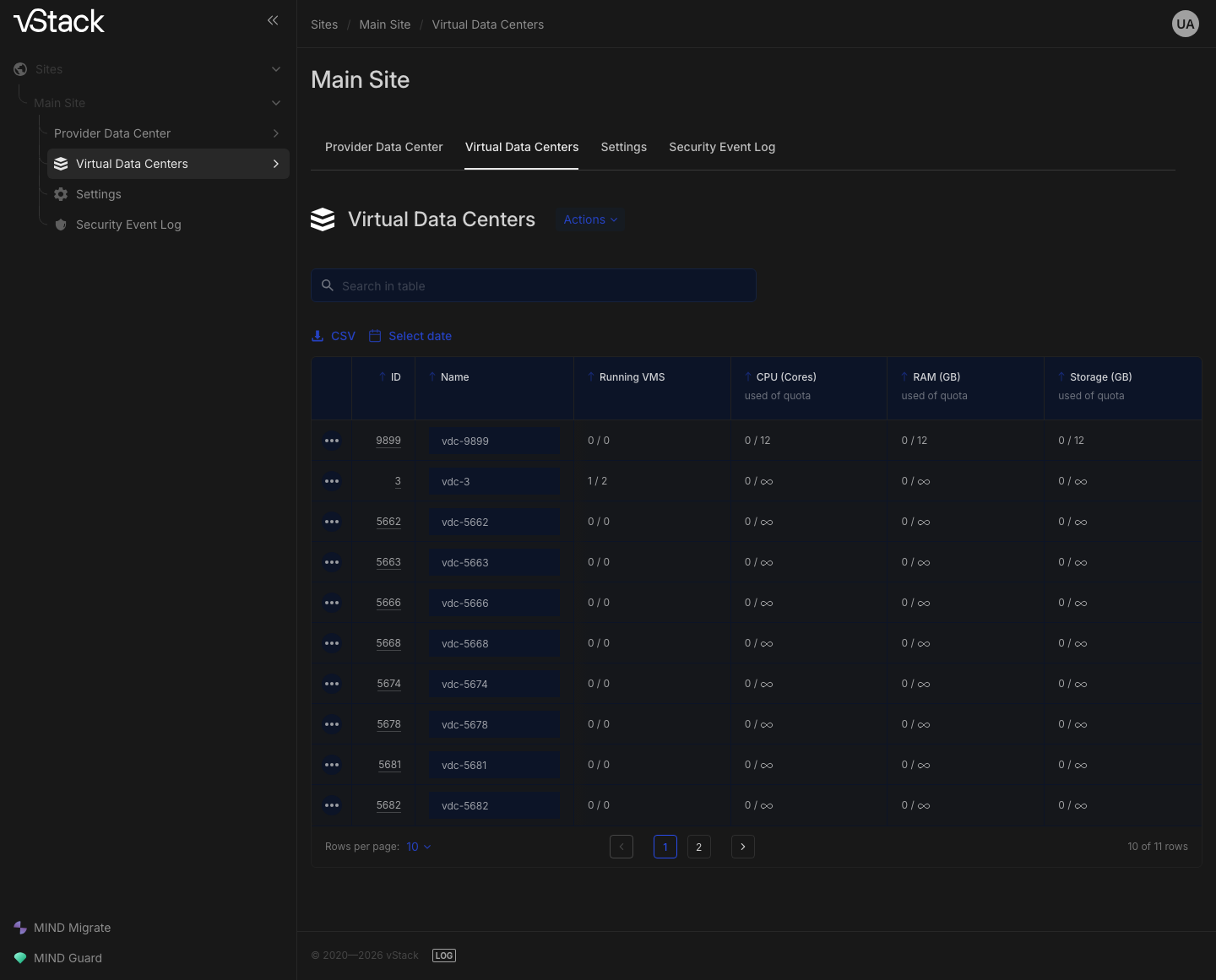
Task: Open the Settings tab
Action: click(624, 147)
